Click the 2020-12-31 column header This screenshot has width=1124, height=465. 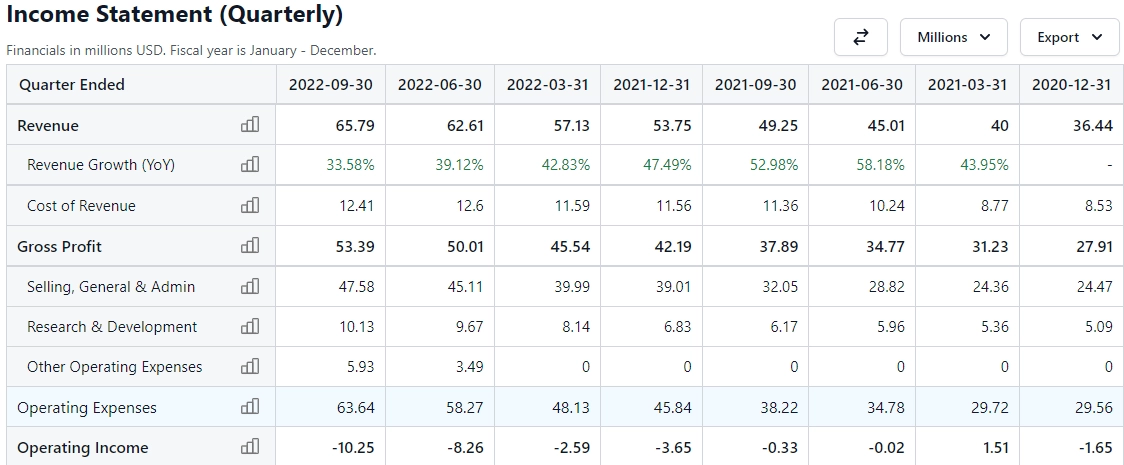coord(1071,85)
